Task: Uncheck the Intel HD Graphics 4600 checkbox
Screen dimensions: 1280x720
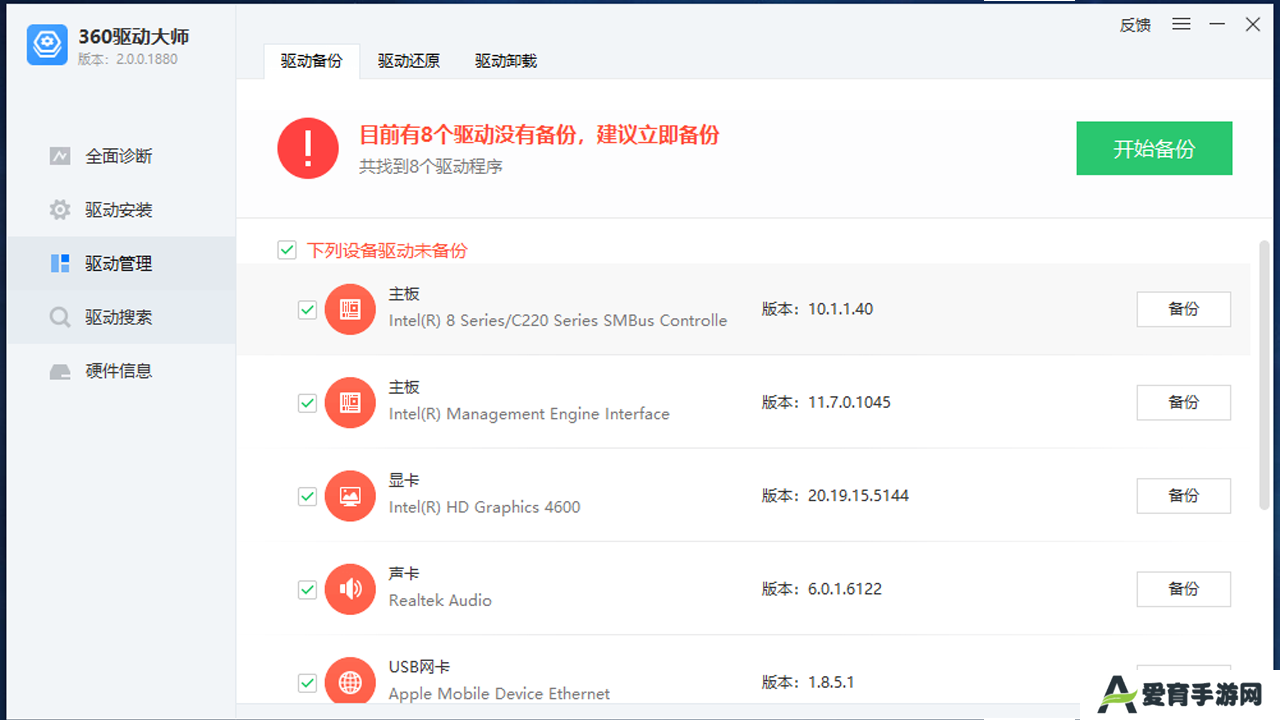Action: pyautogui.click(x=307, y=496)
